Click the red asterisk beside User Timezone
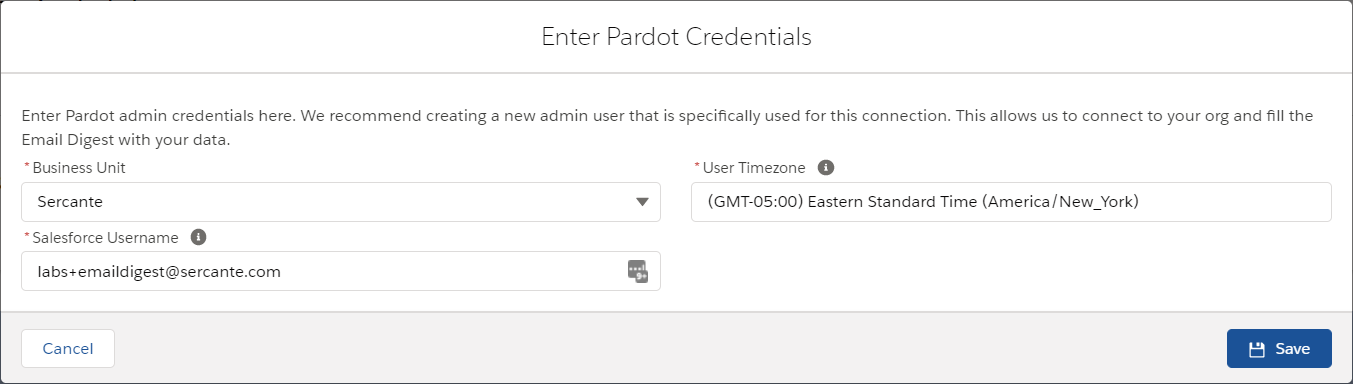Viewport: 1353px width, 384px height. (x=696, y=167)
